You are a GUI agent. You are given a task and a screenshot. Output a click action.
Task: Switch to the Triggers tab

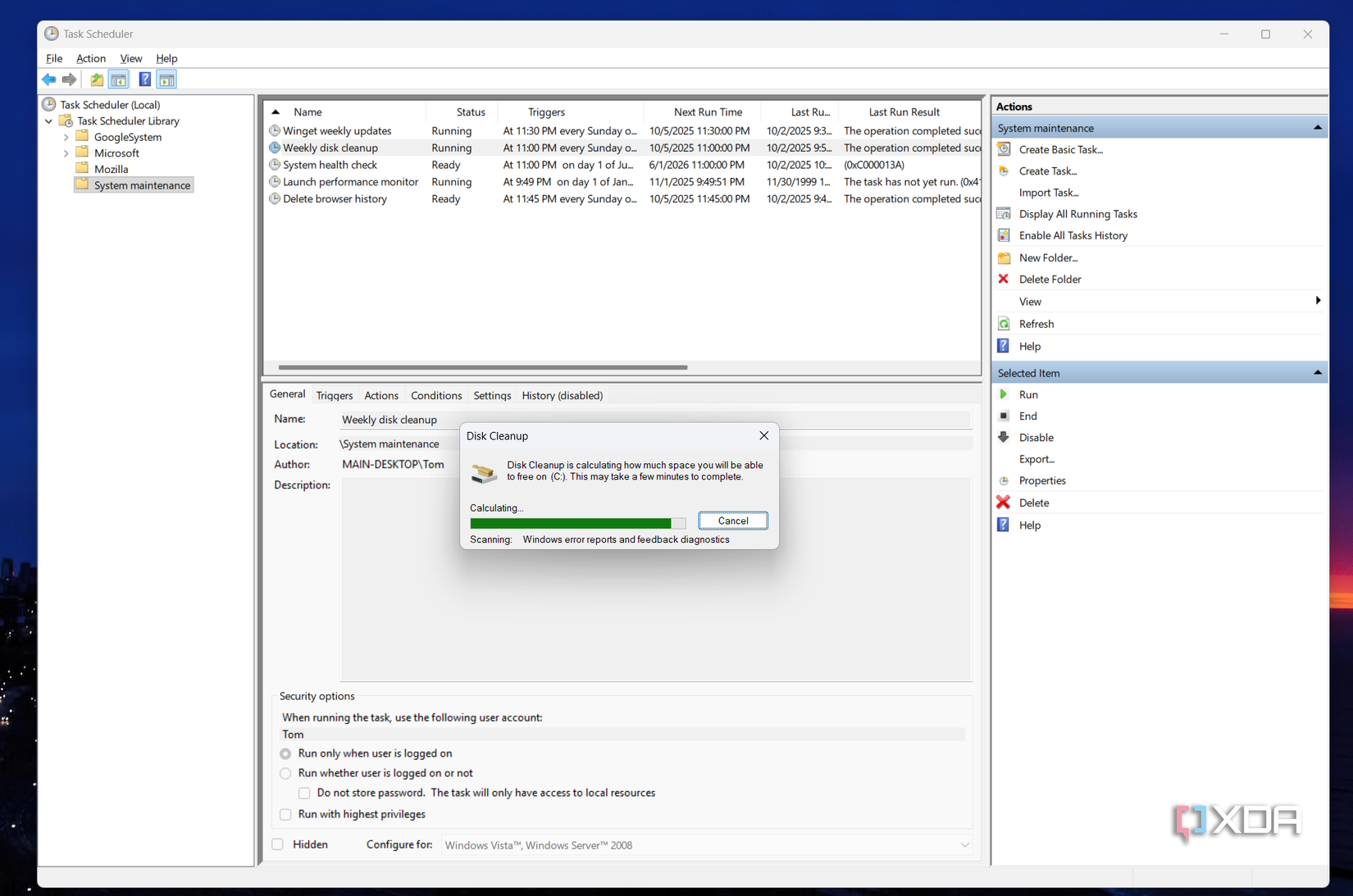(334, 395)
